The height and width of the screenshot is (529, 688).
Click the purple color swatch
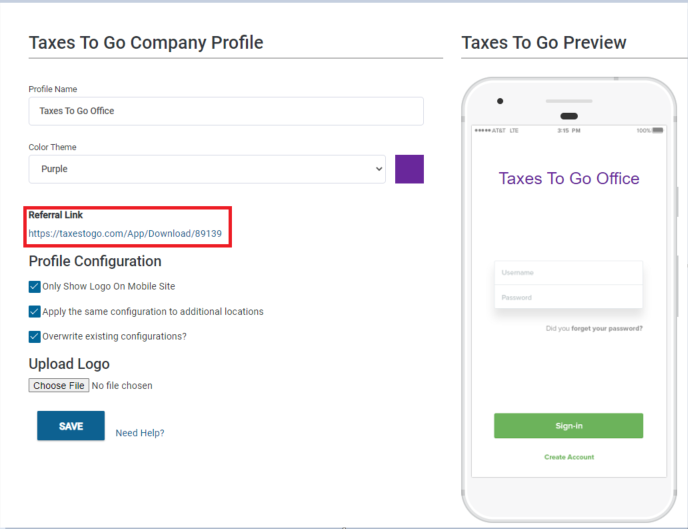(x=409, y=169)
